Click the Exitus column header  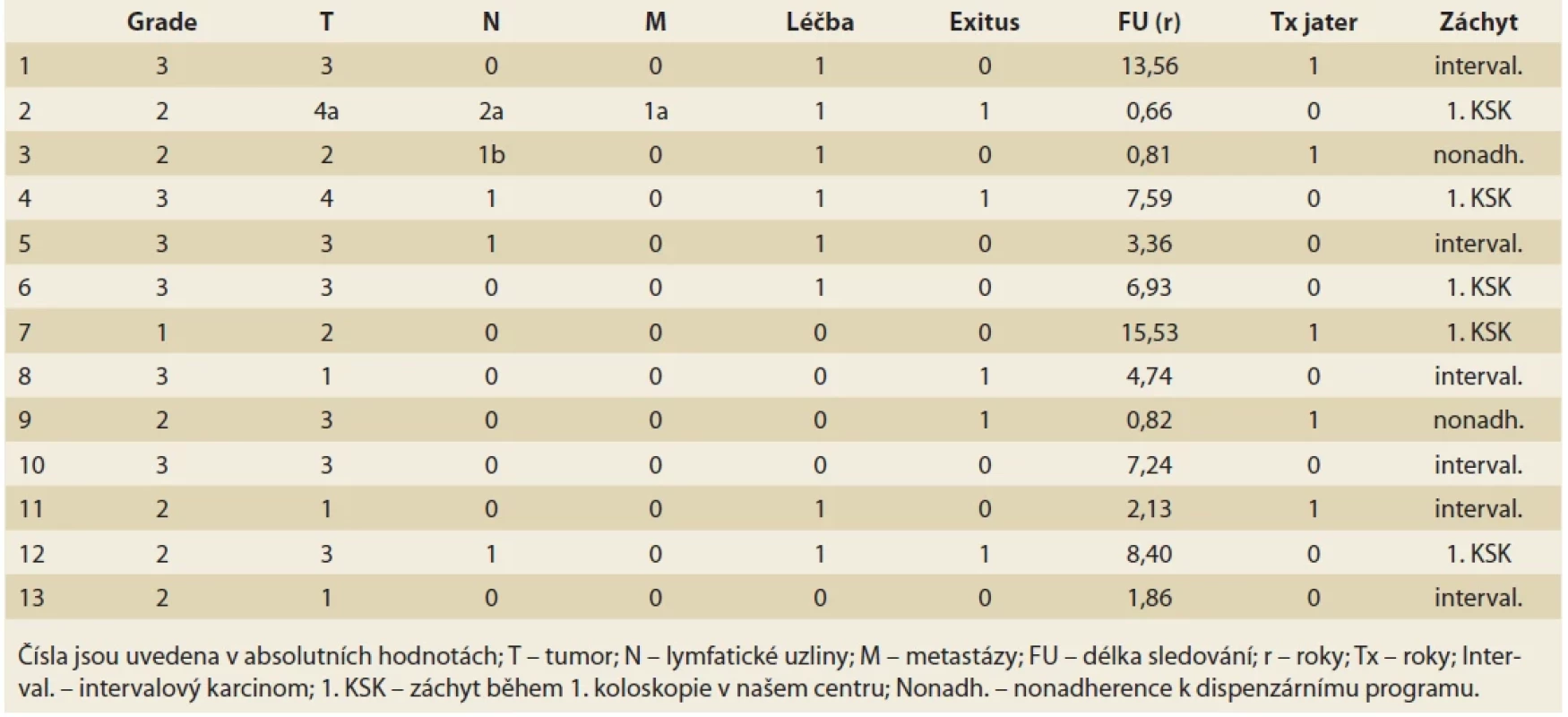[985, 22]
